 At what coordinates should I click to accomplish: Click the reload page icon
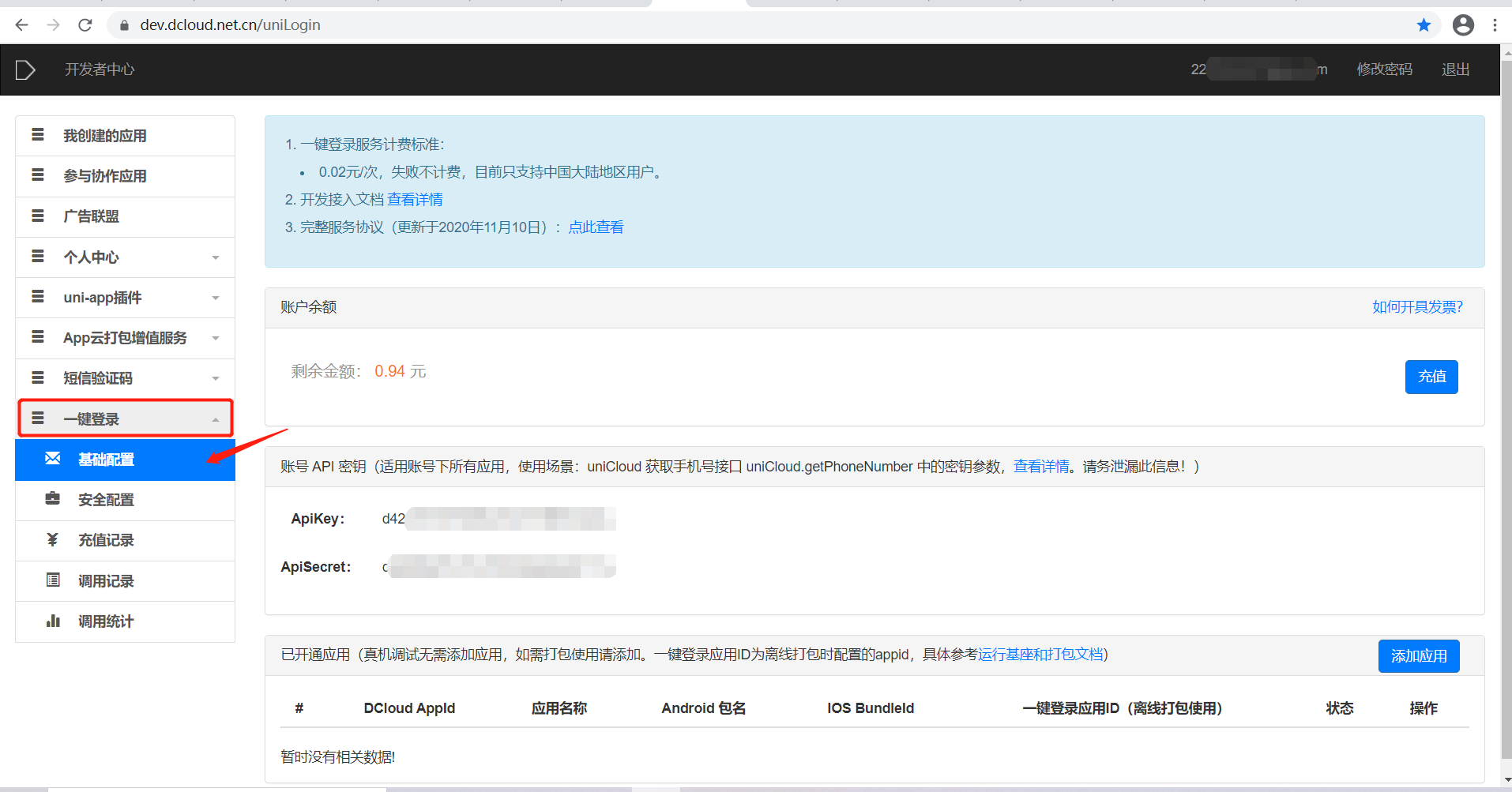tap(85, 24)
